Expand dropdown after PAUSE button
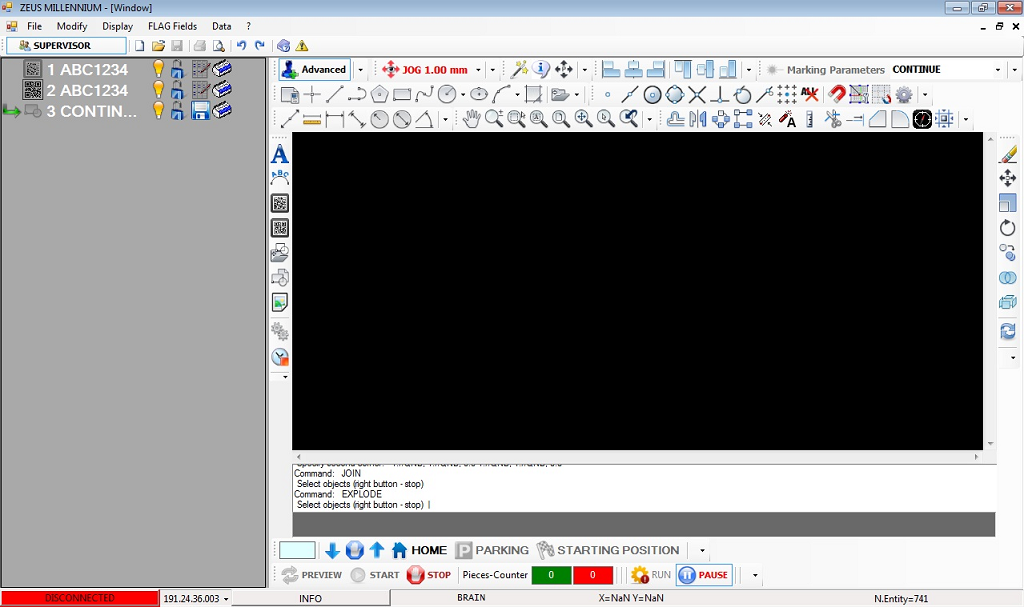 tap(755, 576)
